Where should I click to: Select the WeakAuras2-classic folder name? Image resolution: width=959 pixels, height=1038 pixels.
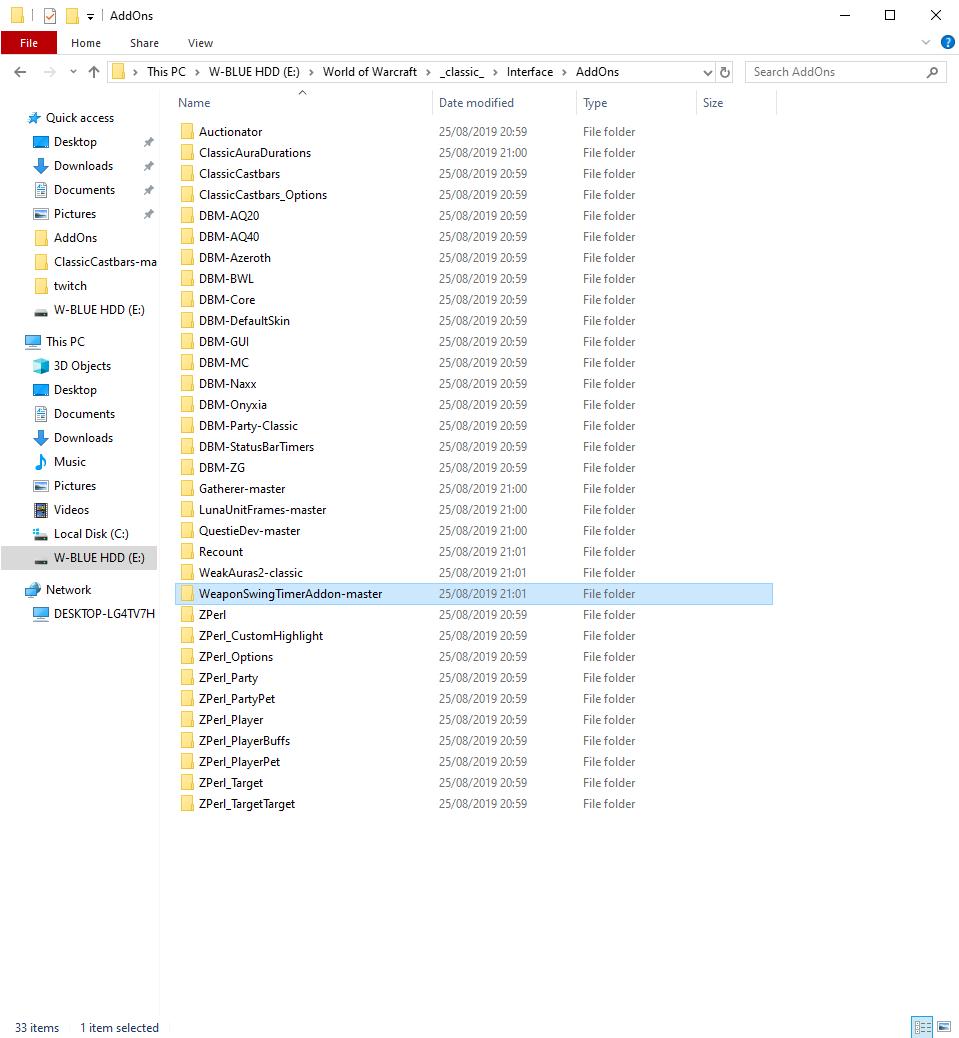251,573
